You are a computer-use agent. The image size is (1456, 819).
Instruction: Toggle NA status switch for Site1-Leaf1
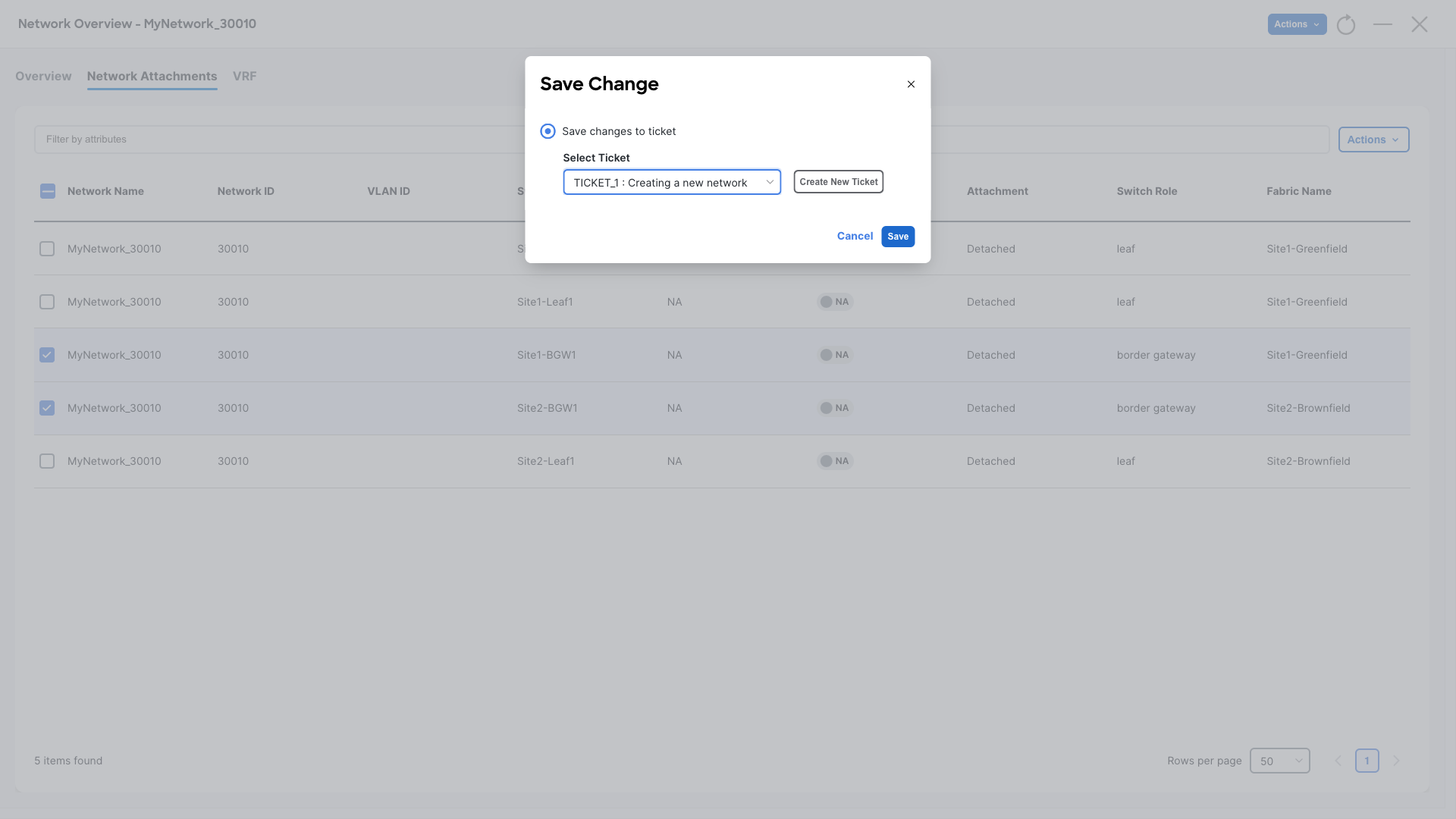coord(835,302)
